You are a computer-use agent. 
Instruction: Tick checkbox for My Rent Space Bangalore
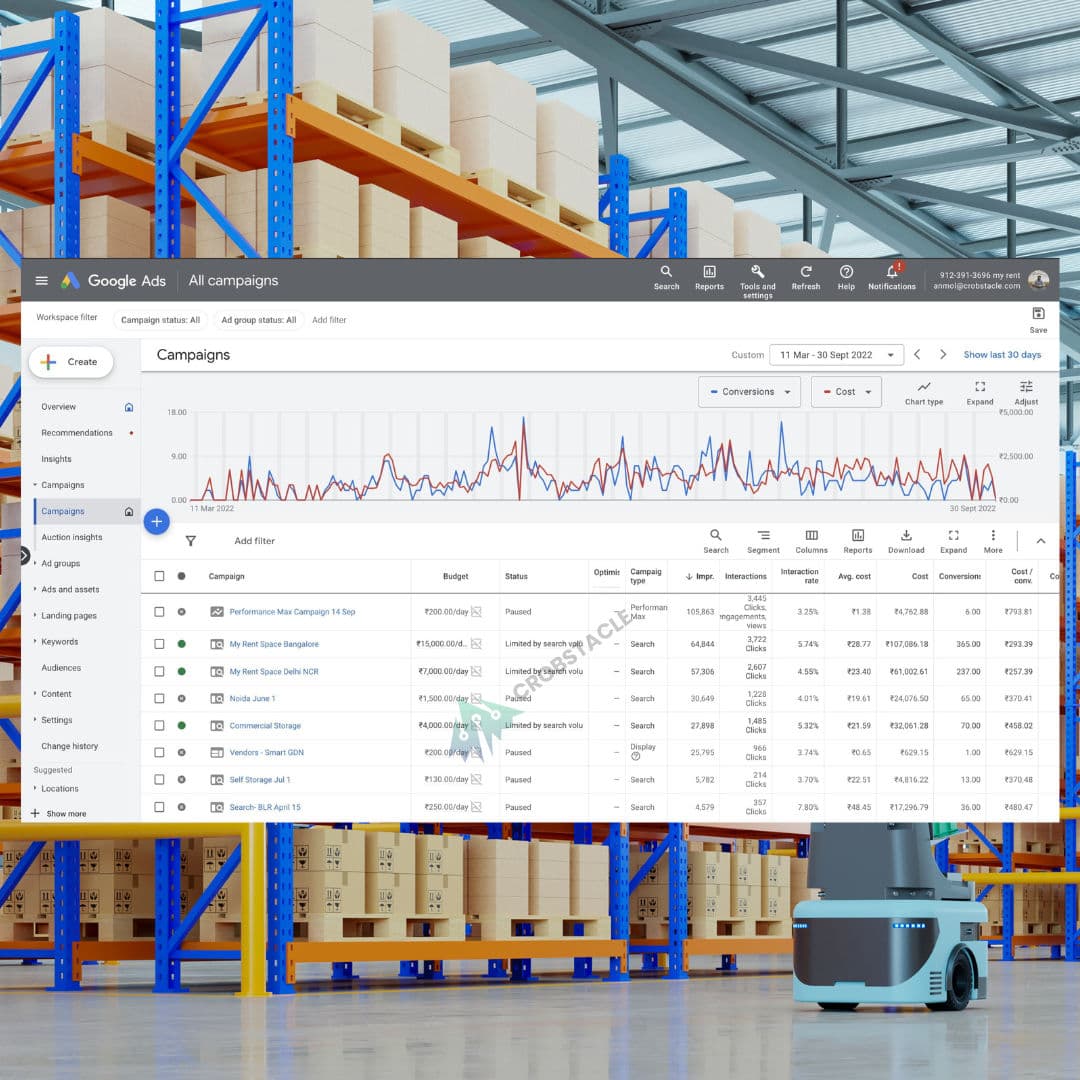[x=159, y=644]
